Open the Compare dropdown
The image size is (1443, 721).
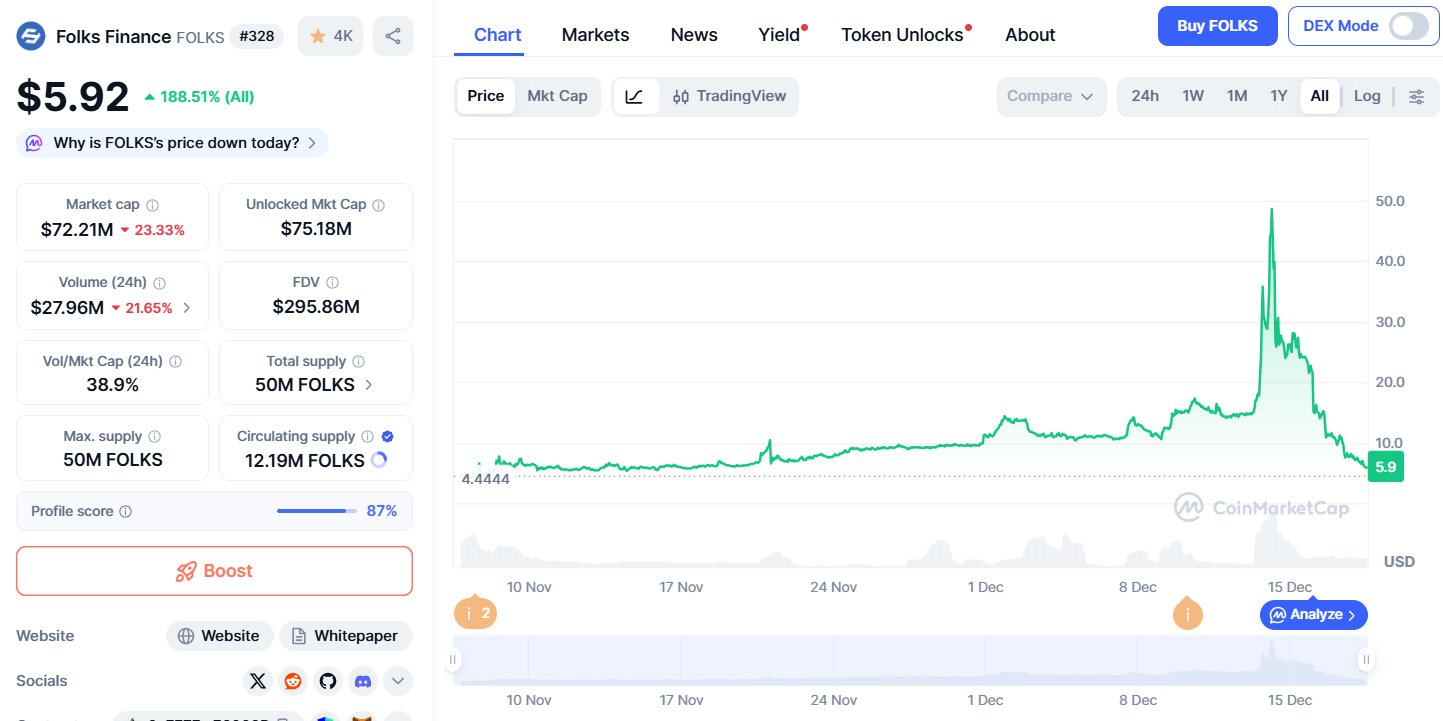pos(1051,97)
